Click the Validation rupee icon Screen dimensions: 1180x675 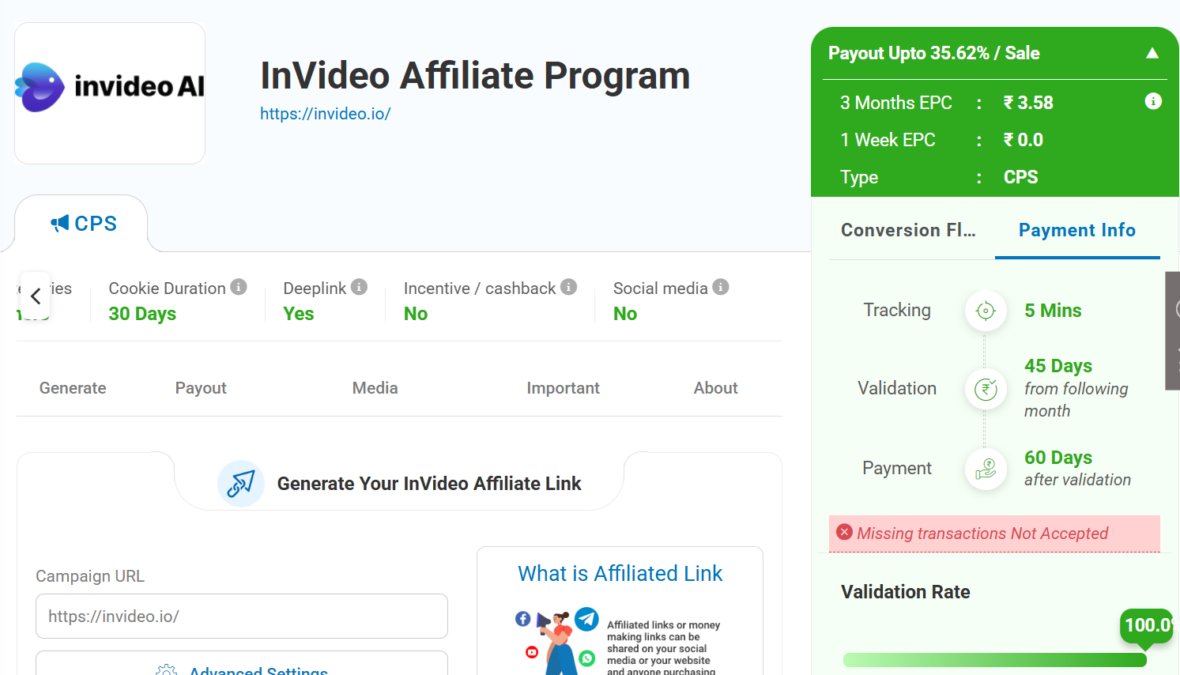tap(985, 389)
